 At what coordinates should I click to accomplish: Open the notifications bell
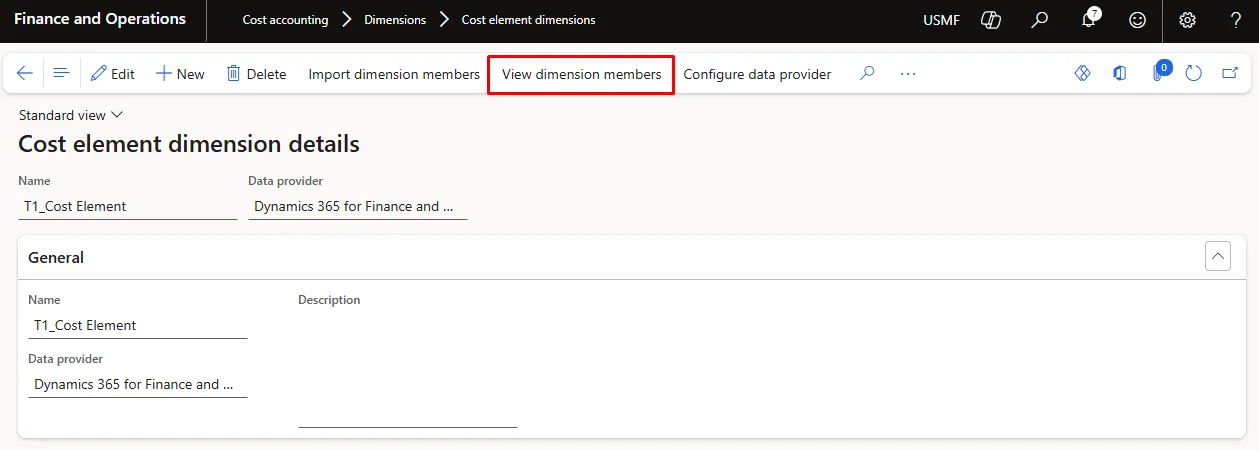point(1090,20)
